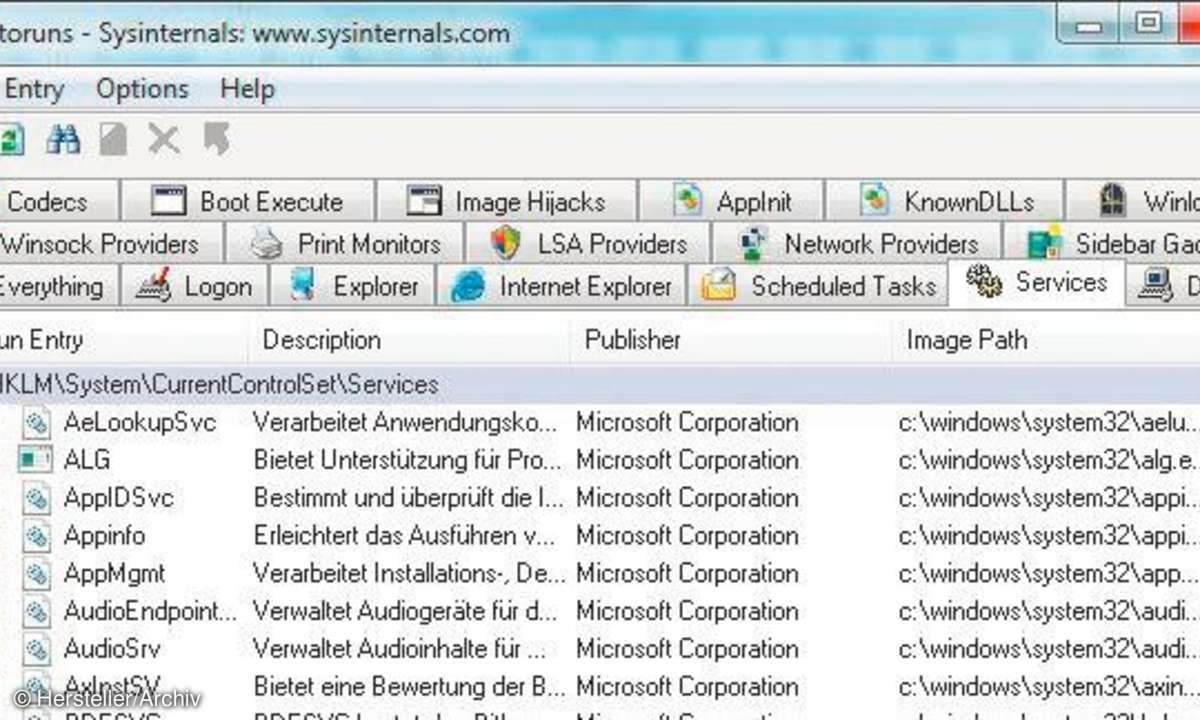Click the ALG service window icon
Image resolution: width=1200 pixels, height=720 pixels.
[35, 461]
